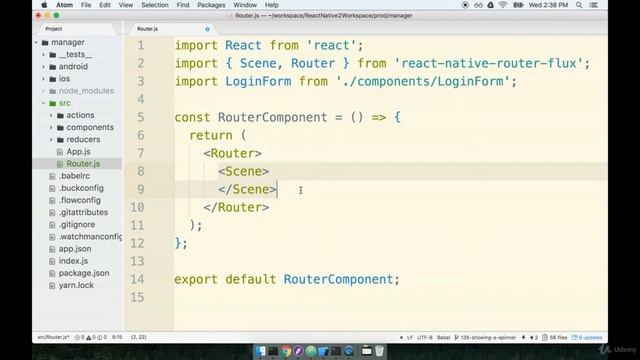Open Spotlight search
The height and width of the screenshot is (360, 640).
pyautogui.click(x=579, y=5)
